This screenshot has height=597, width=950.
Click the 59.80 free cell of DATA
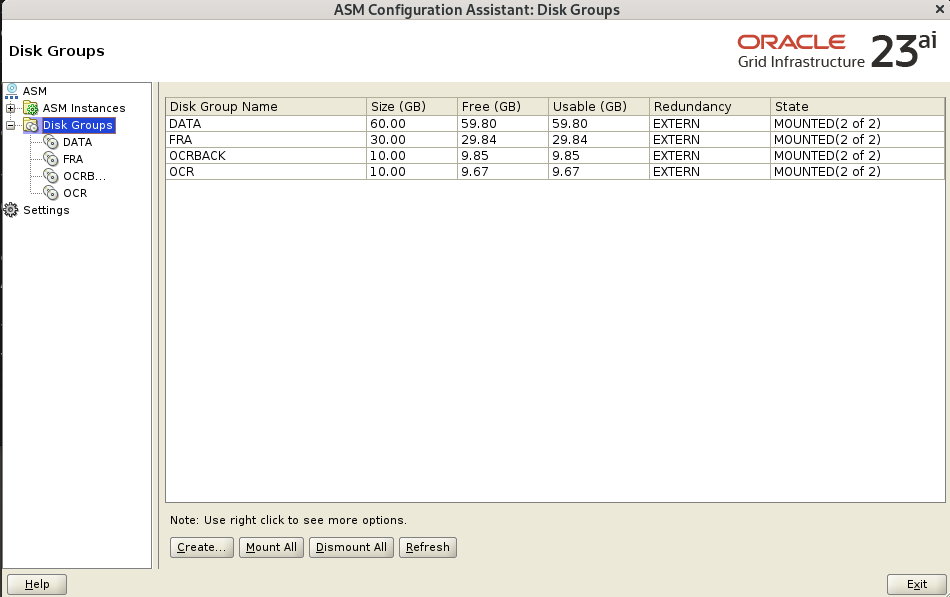point(503,124)
